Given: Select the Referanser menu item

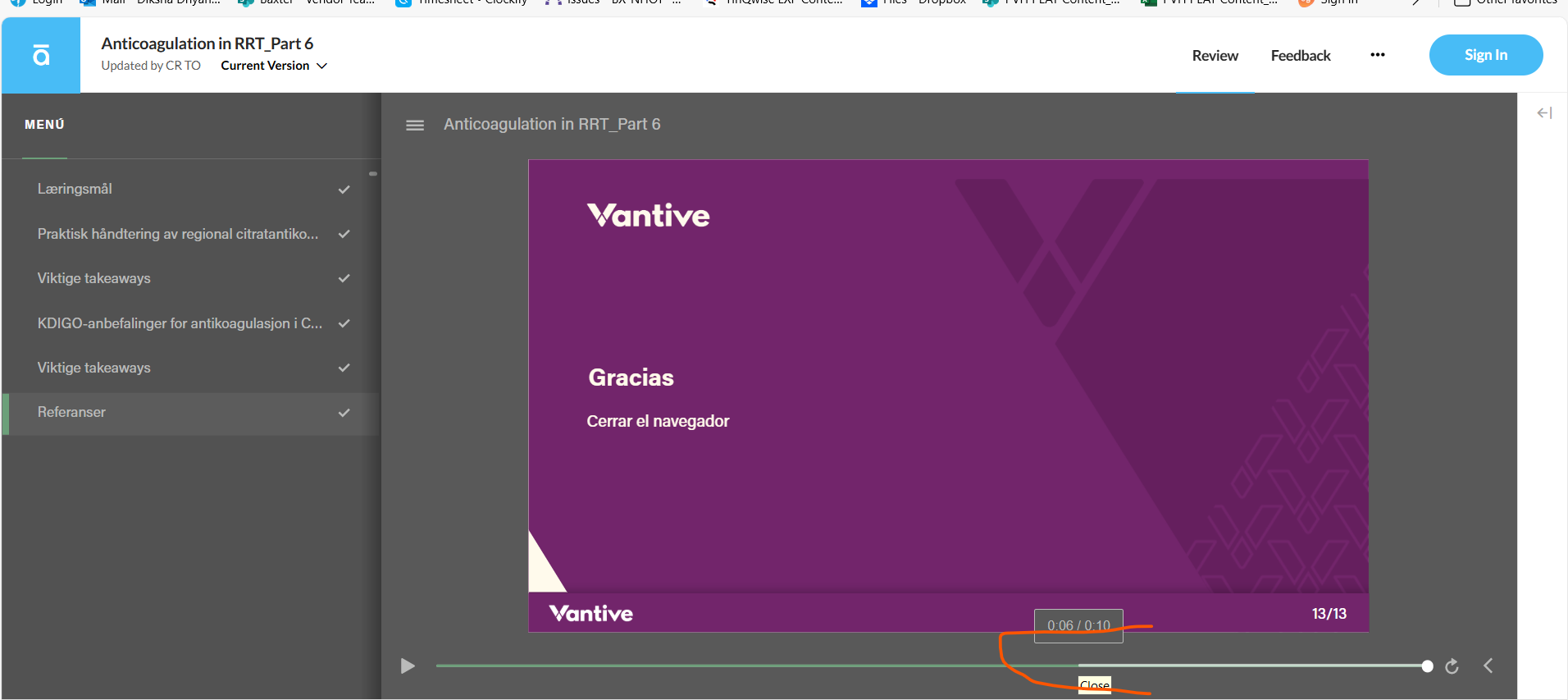Looking at the screenshot, I should point(191,413).
